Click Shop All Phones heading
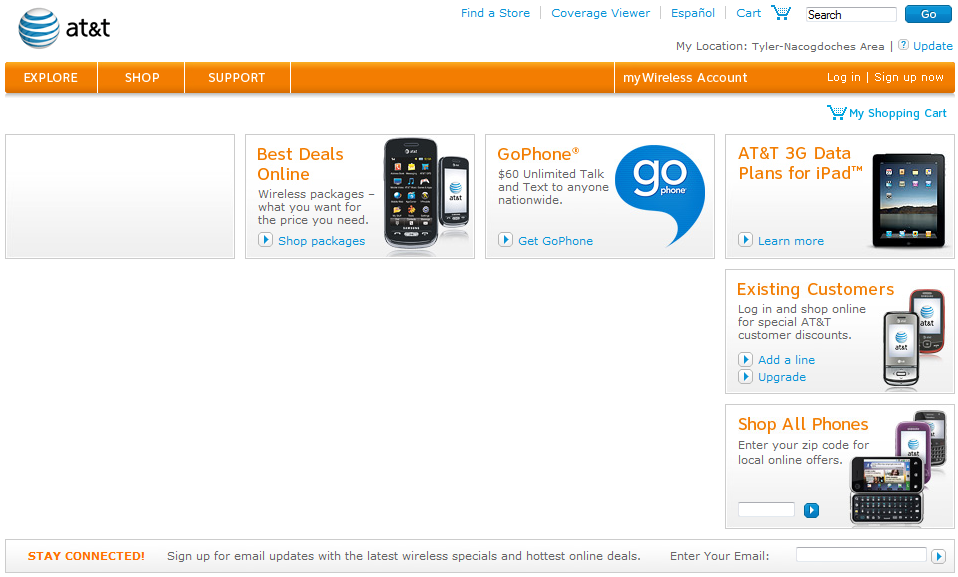Viewport: 958px width, 577px height. coord(803,424)
